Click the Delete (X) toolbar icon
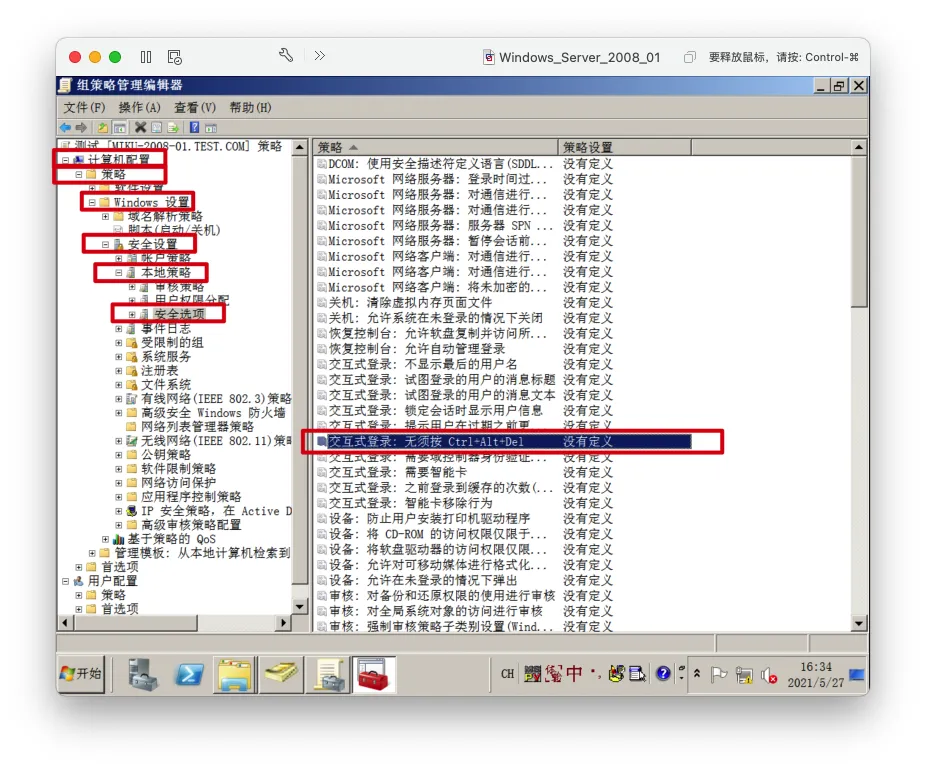Image resolution: width=926 pixels, height=770 pixels. point(140,127)
